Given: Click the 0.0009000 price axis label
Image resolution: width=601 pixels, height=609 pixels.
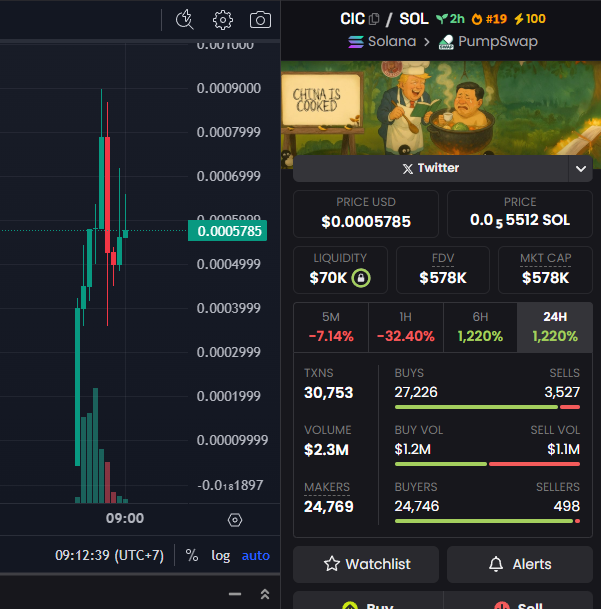Looking at the screenshot, I should click(229, 88).
